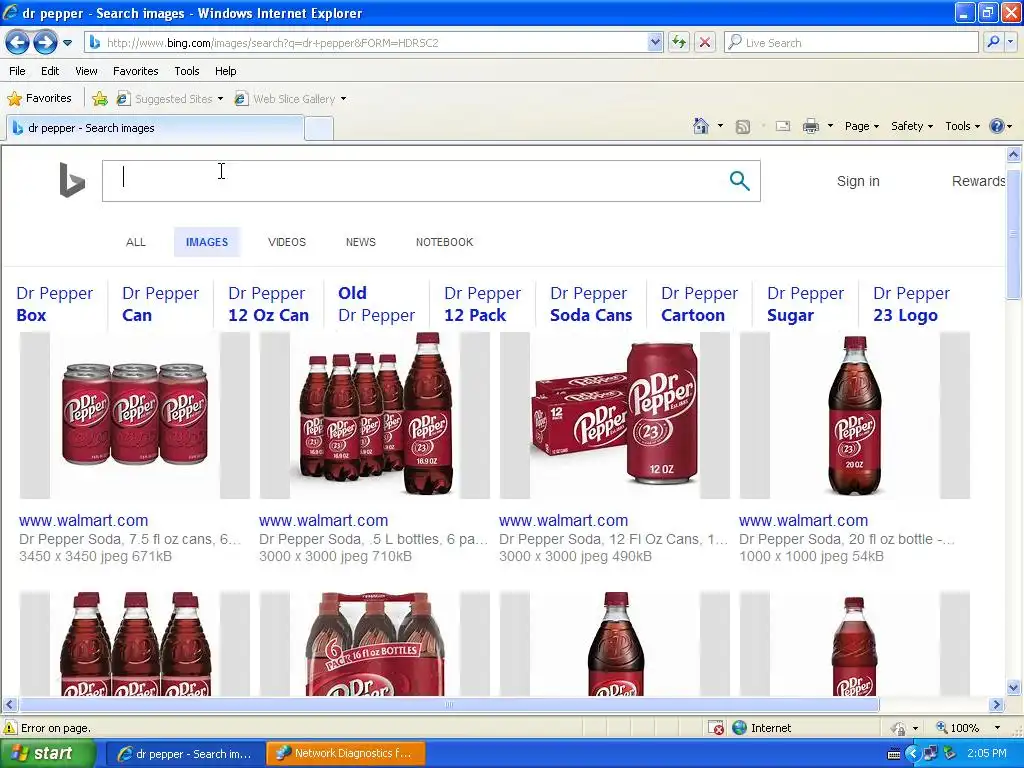Expand the address bar URL history dropdown
1024x768 pixels.
[x=655, y=42]
